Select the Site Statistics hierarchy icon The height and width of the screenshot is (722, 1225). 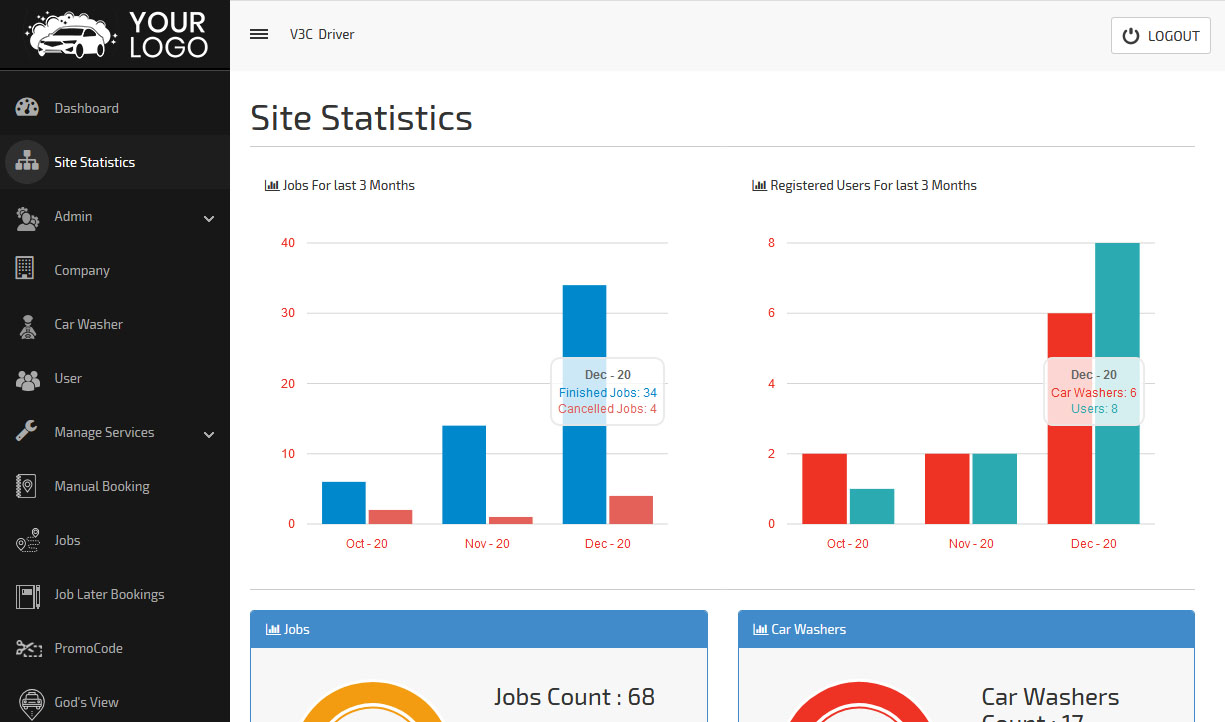click(27, 162)
